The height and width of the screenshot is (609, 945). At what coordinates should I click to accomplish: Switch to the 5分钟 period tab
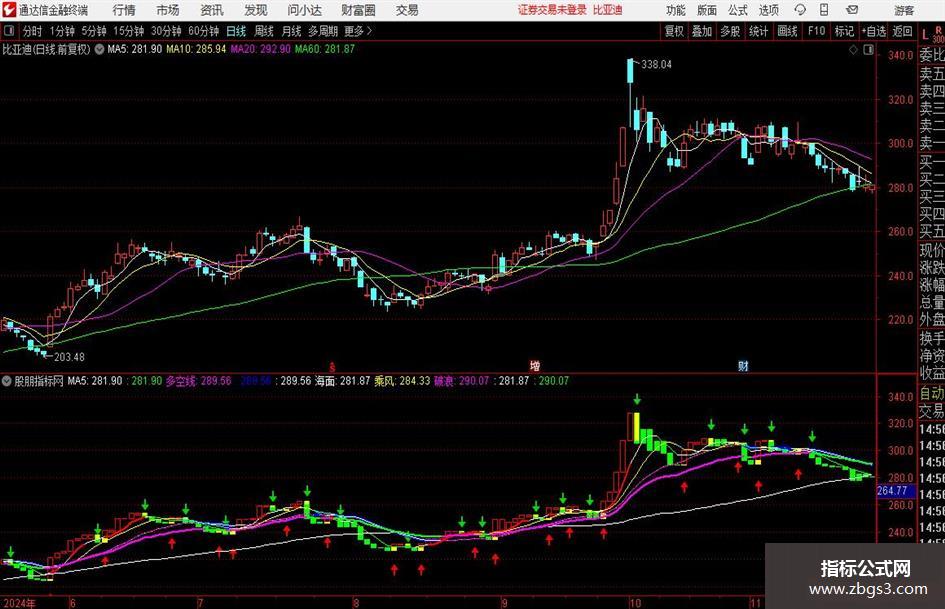[x=94, y=31]
